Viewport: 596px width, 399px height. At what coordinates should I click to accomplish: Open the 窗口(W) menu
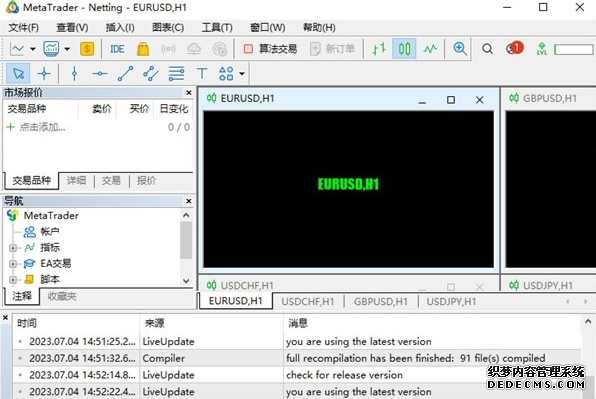[x=268, y=27]
